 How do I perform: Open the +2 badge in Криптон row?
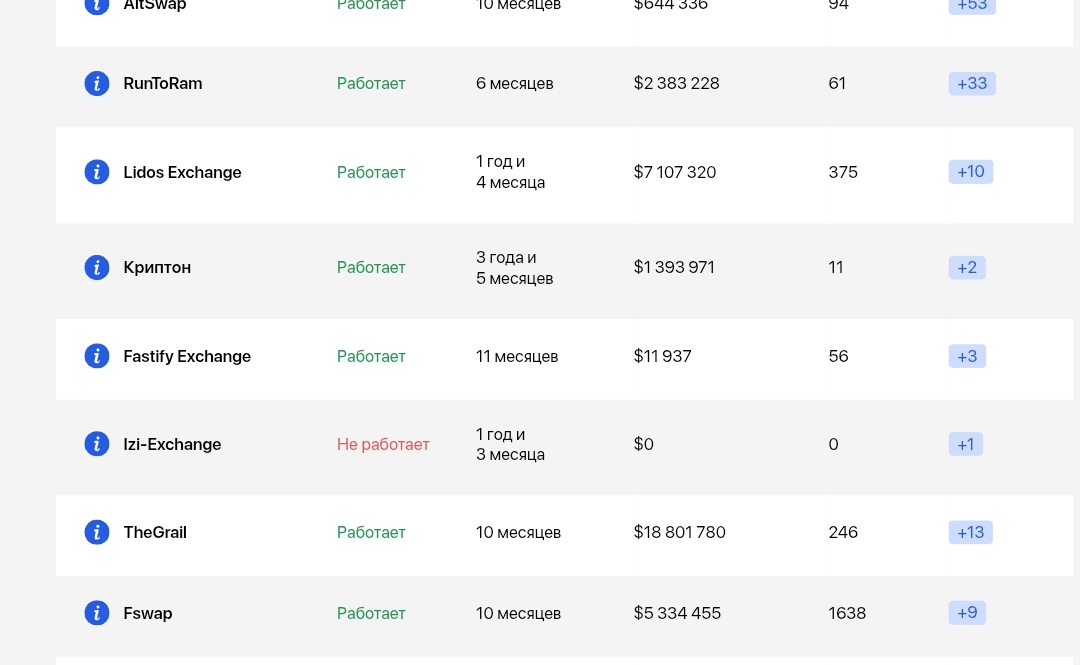pos(967,267)
